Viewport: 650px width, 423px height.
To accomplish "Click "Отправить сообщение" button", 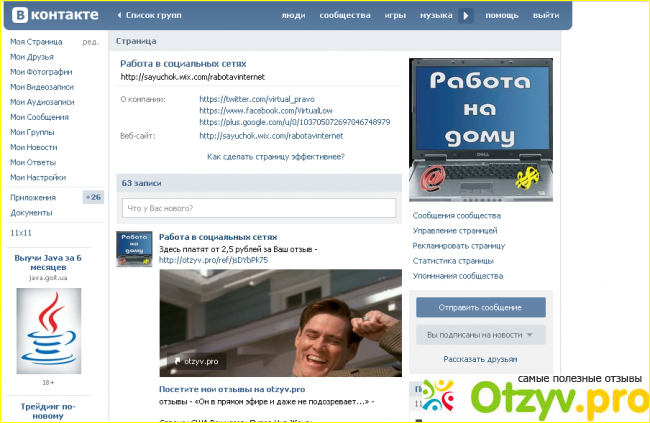I will coord(479,307).
